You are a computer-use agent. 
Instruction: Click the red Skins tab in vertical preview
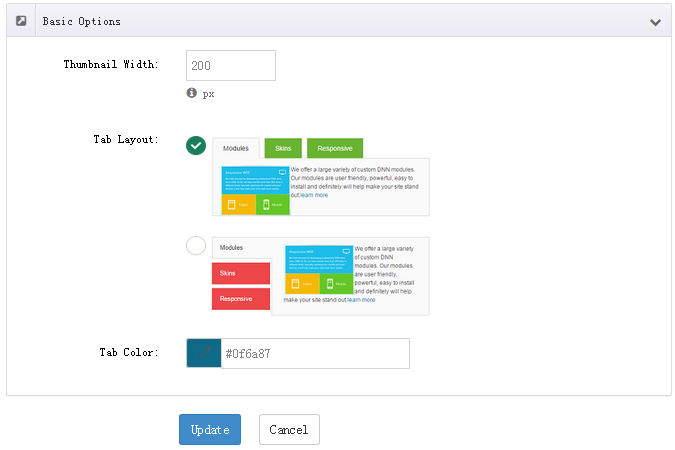[x=241, y=273]
